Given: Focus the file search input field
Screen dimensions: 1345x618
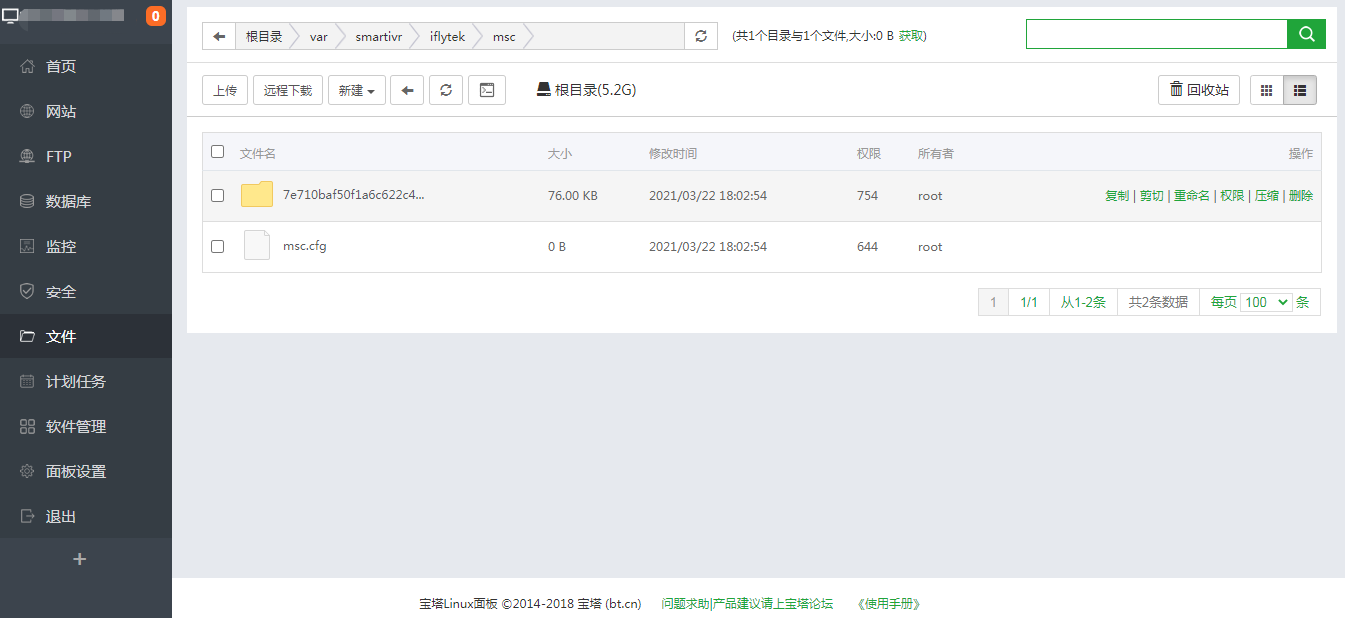Looking at the screenshot, I should click(x=1156, y=34).
